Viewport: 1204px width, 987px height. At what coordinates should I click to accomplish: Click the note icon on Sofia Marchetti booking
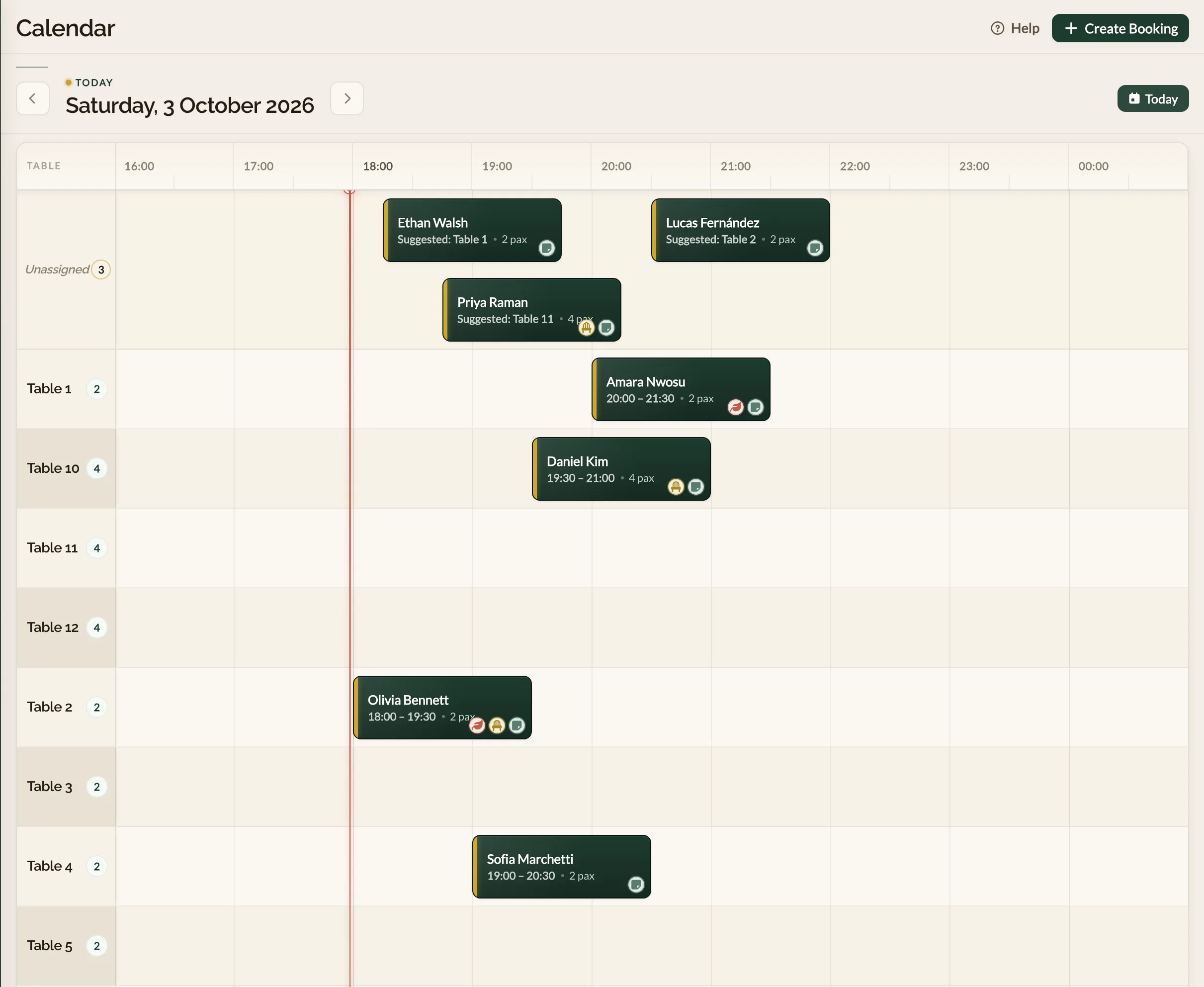pos(636,885)
